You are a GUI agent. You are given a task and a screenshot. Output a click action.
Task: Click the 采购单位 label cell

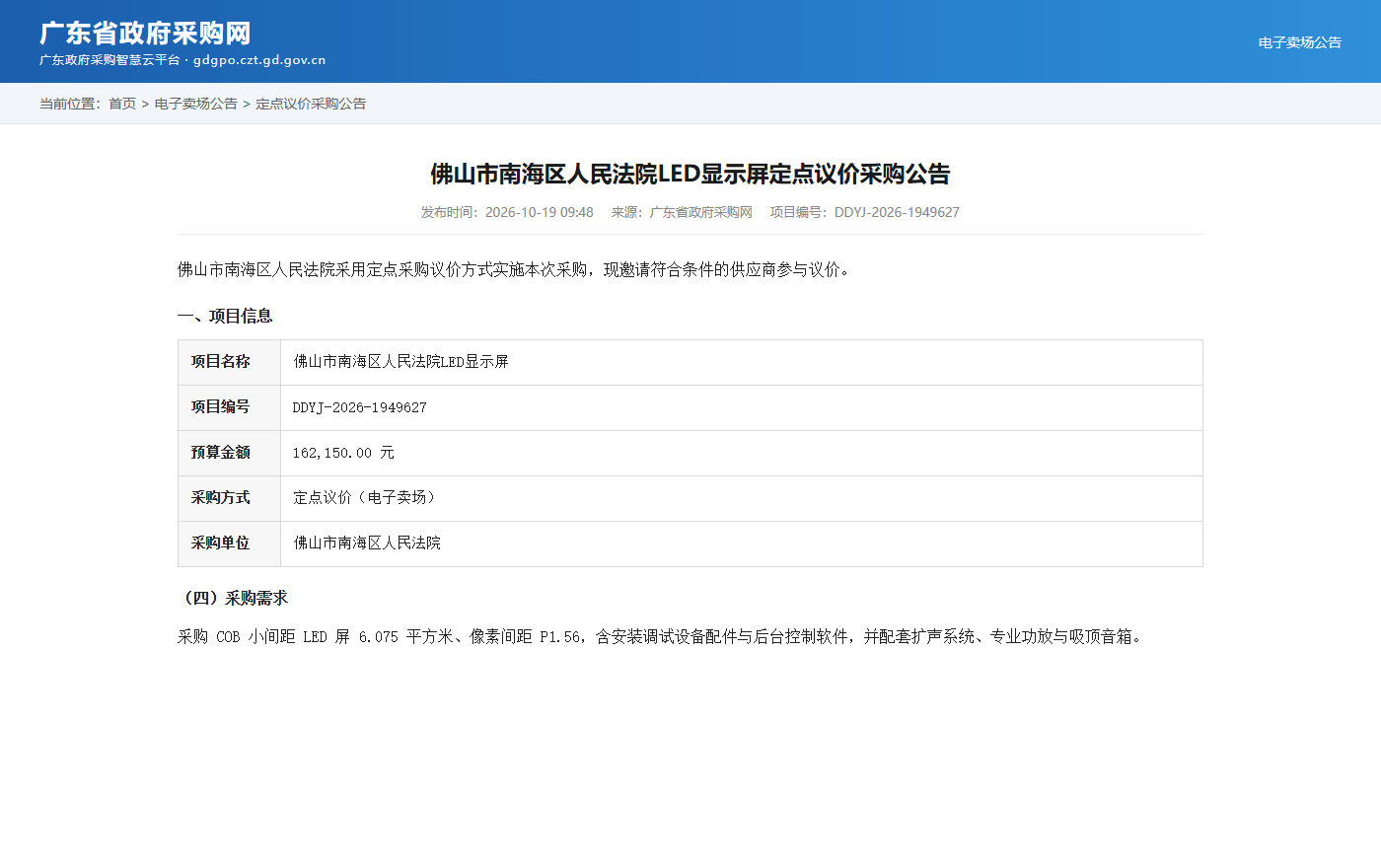click(229, 543)
